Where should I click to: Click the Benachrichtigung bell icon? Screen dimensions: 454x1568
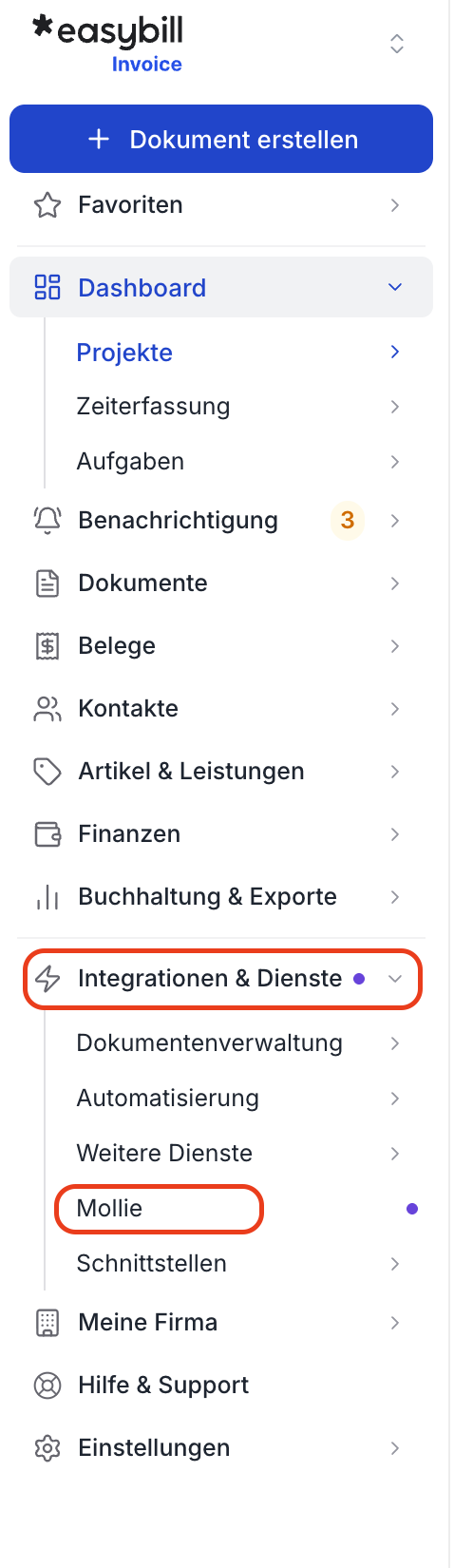[47, 520]
